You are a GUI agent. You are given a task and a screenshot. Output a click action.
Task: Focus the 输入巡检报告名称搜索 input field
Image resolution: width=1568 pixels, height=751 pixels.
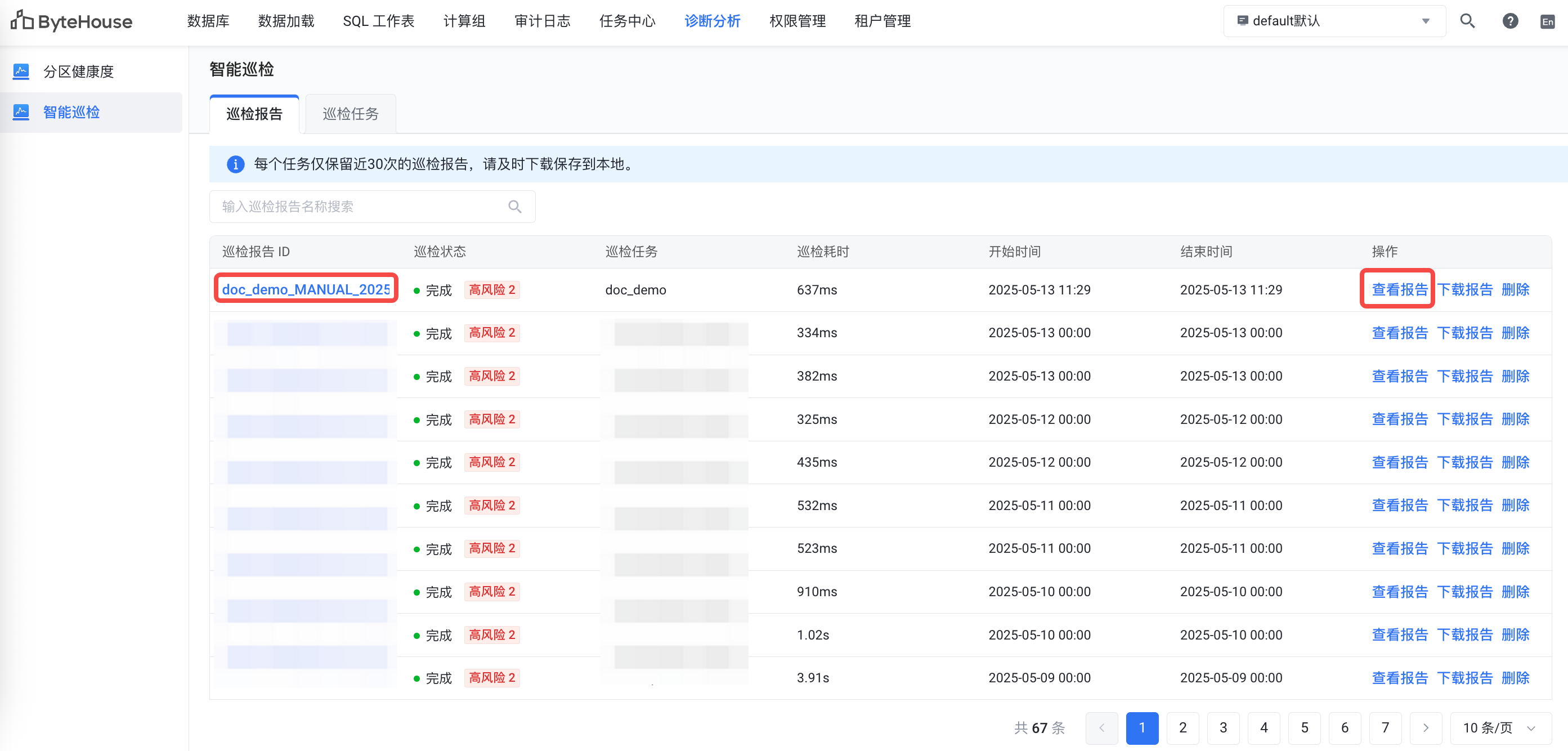click(373, 207)
